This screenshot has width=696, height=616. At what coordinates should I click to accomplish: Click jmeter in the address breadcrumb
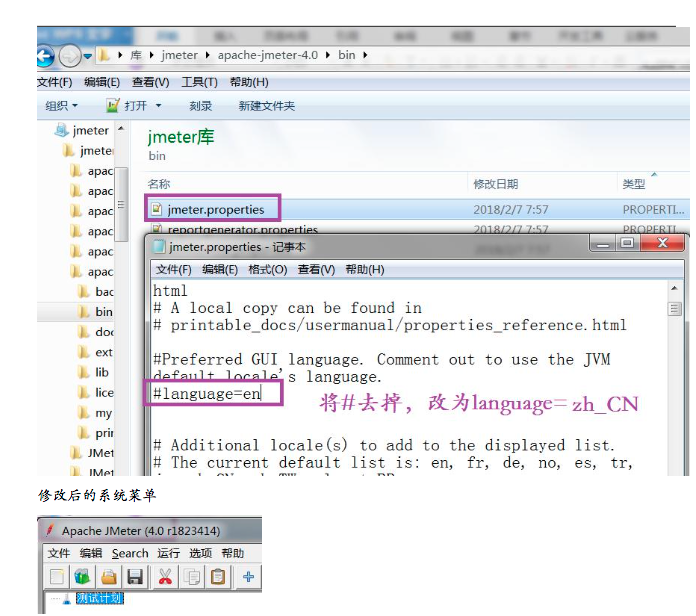tap(179, 55)
